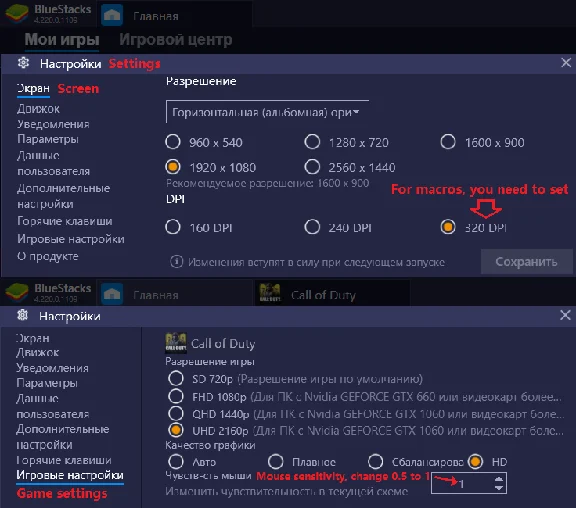Viewport: 576px width, 508px height.
Task: Decrease mouse sensitivity with down arrow
Action: (498, 488)
